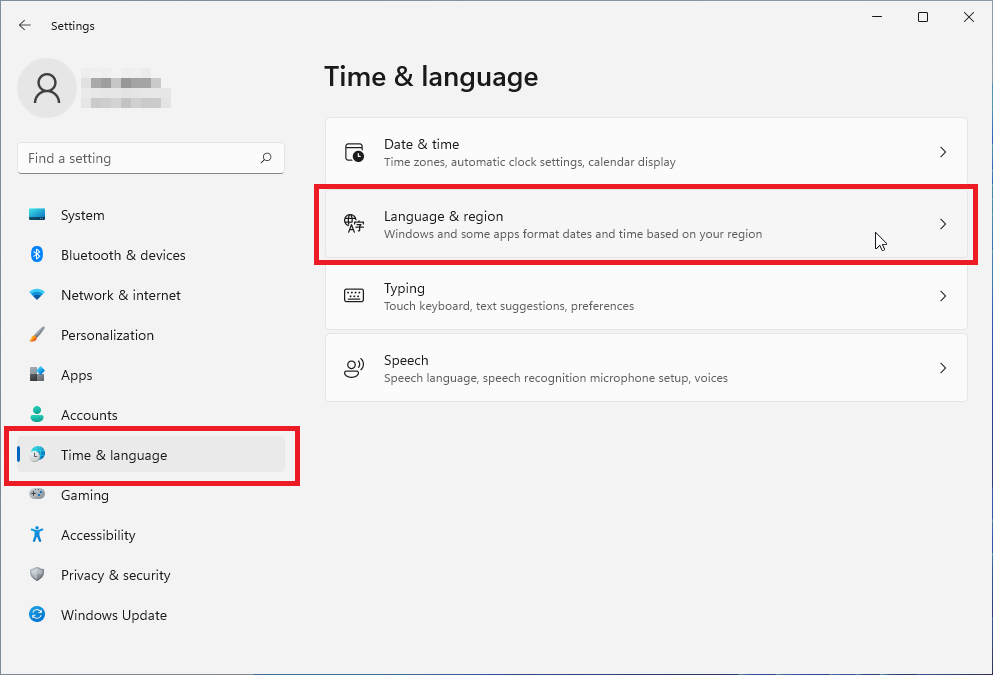Open Bluetooth & devices section
This screenshot has width=993, height=675.
(x=151, y=255)
